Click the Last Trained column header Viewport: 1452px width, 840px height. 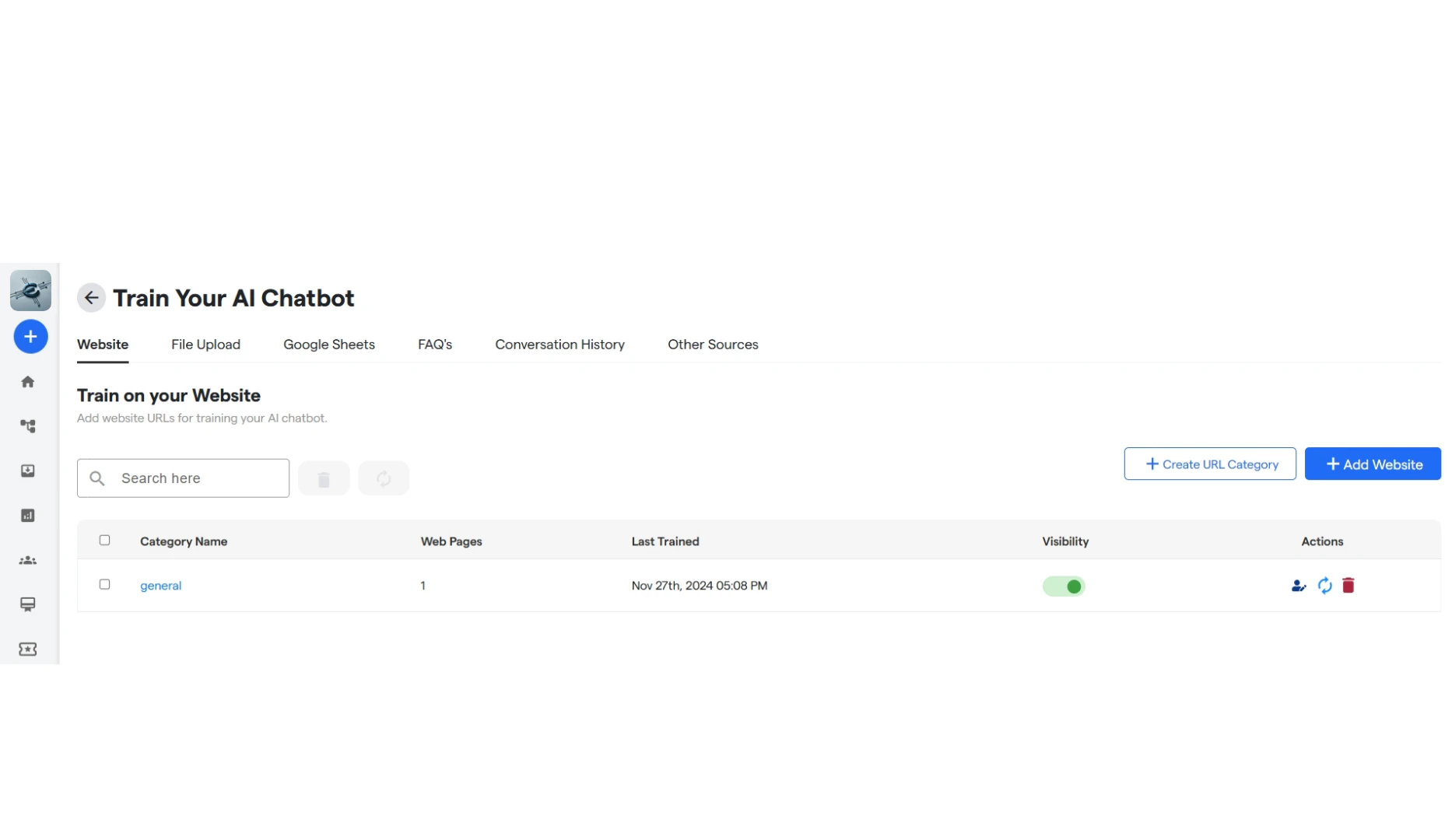pos(665,541)
